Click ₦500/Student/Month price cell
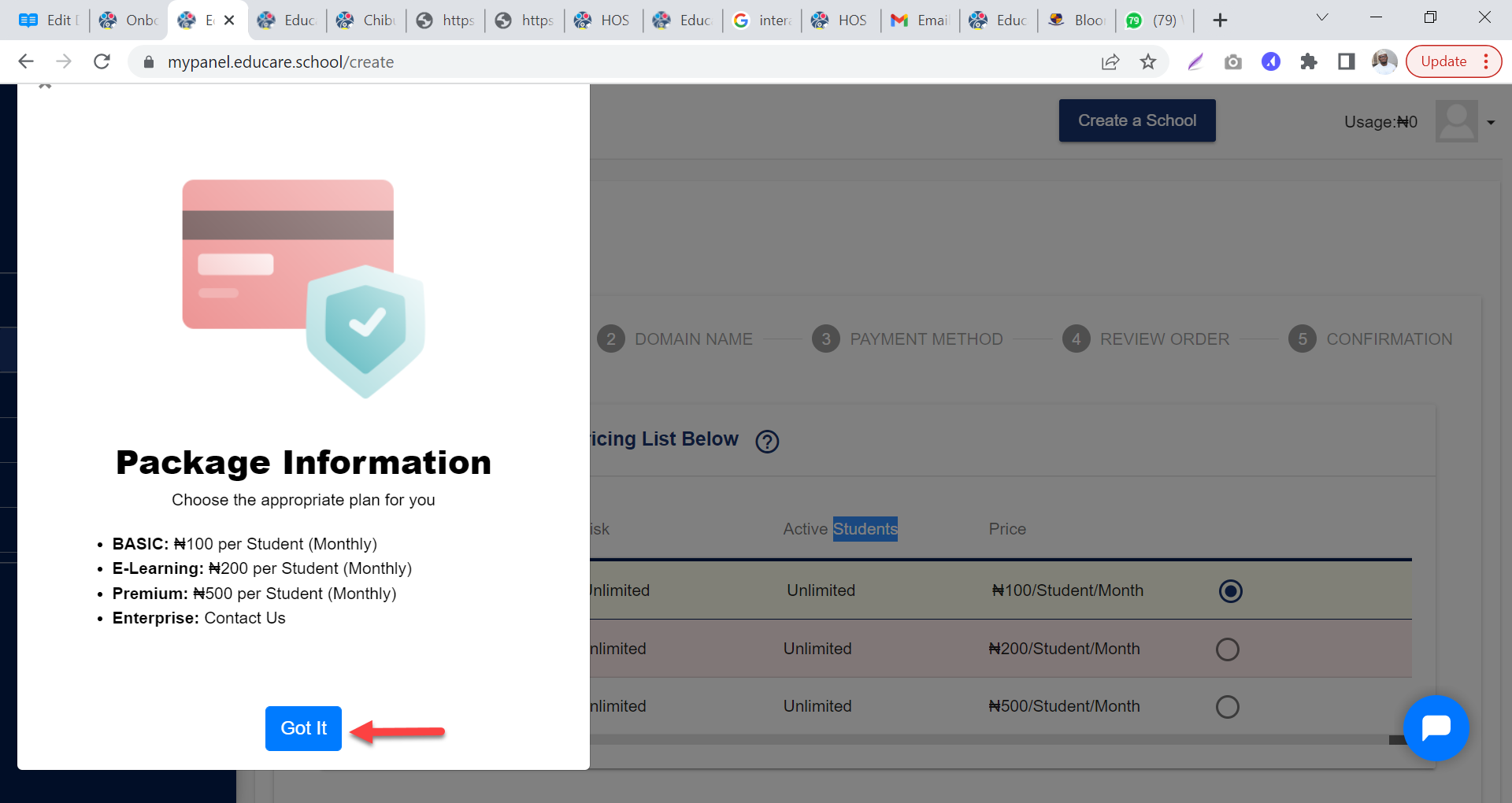This screenshot has height=803, width=1512. pos(1064,706)
